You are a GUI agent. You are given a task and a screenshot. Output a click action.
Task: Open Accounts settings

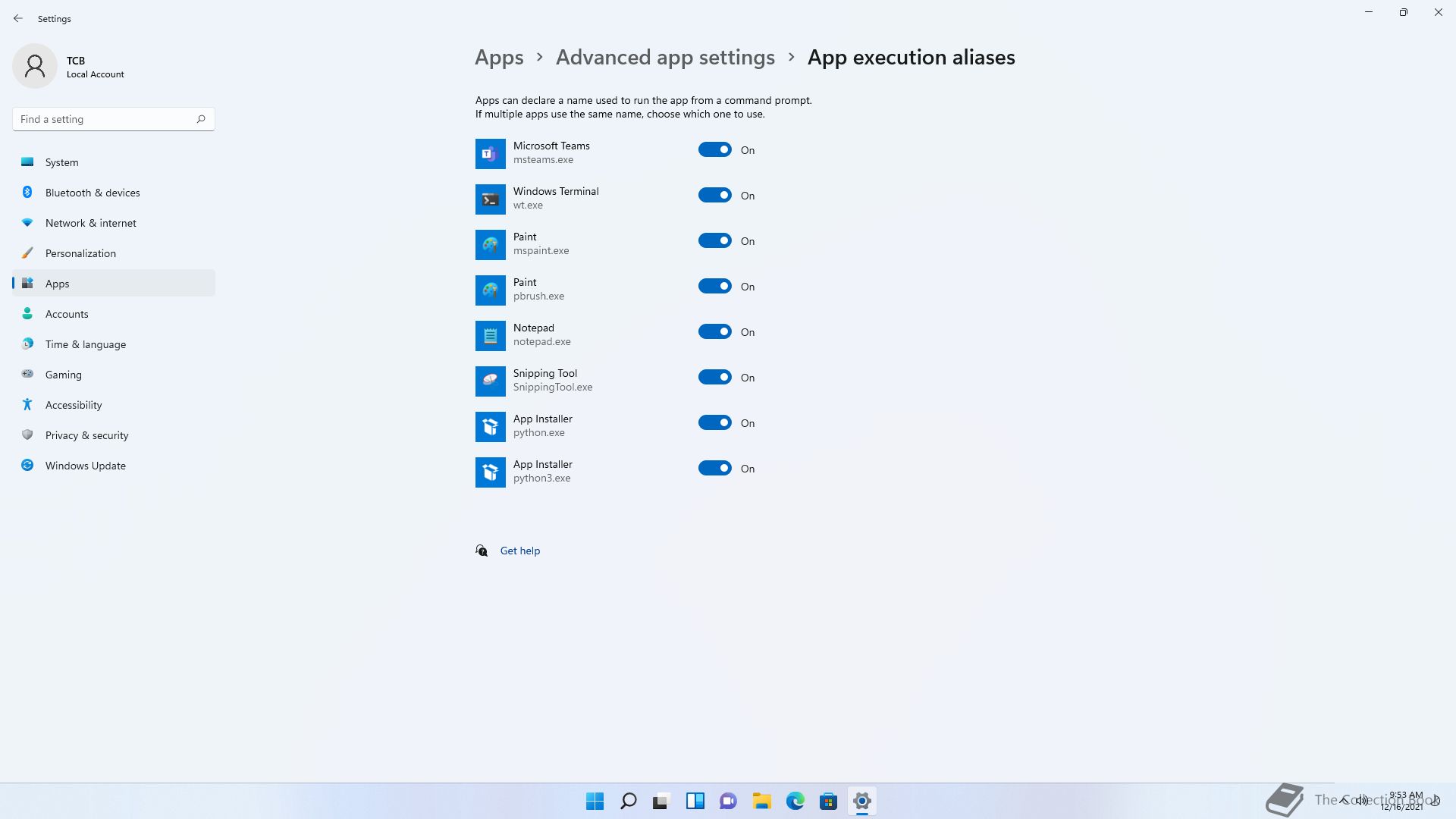[x=114, y=314]
